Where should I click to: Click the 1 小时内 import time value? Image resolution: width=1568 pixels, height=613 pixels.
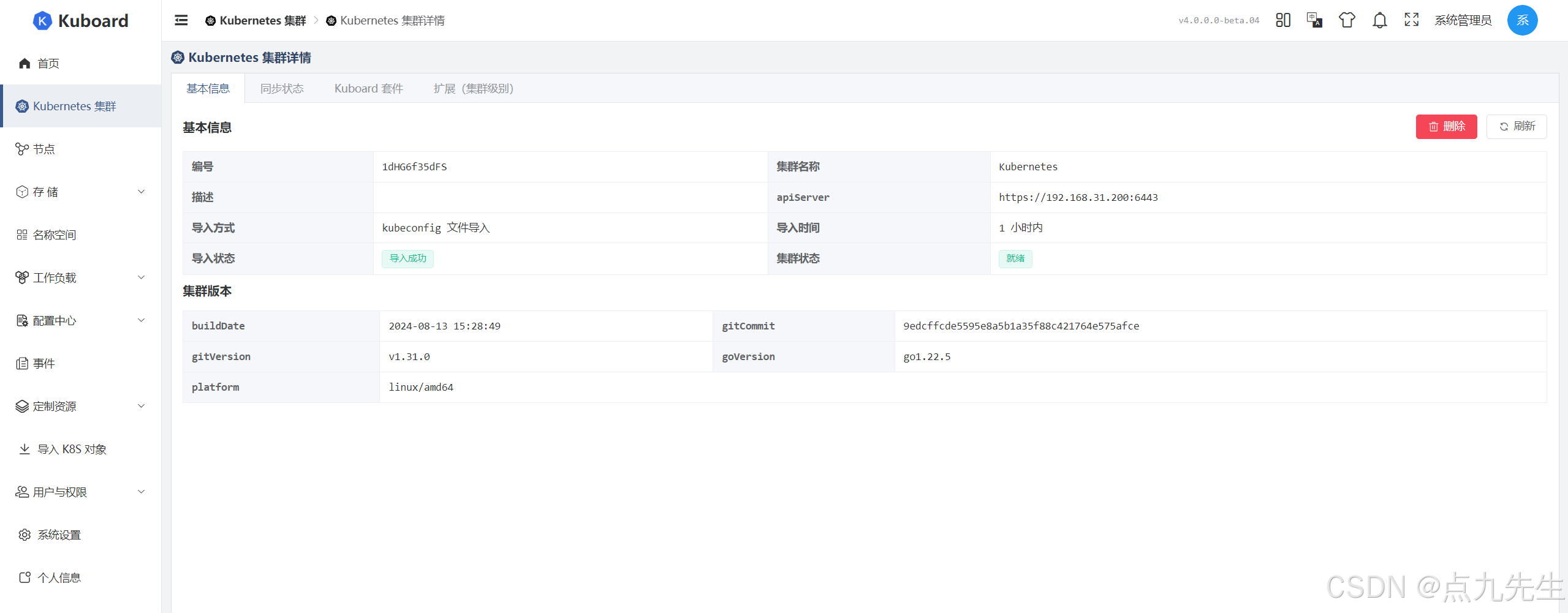[x=1021, y=228]
